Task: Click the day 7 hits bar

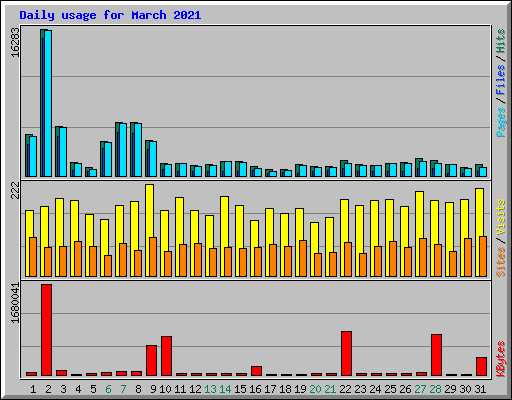Action: tap(117, 149)
